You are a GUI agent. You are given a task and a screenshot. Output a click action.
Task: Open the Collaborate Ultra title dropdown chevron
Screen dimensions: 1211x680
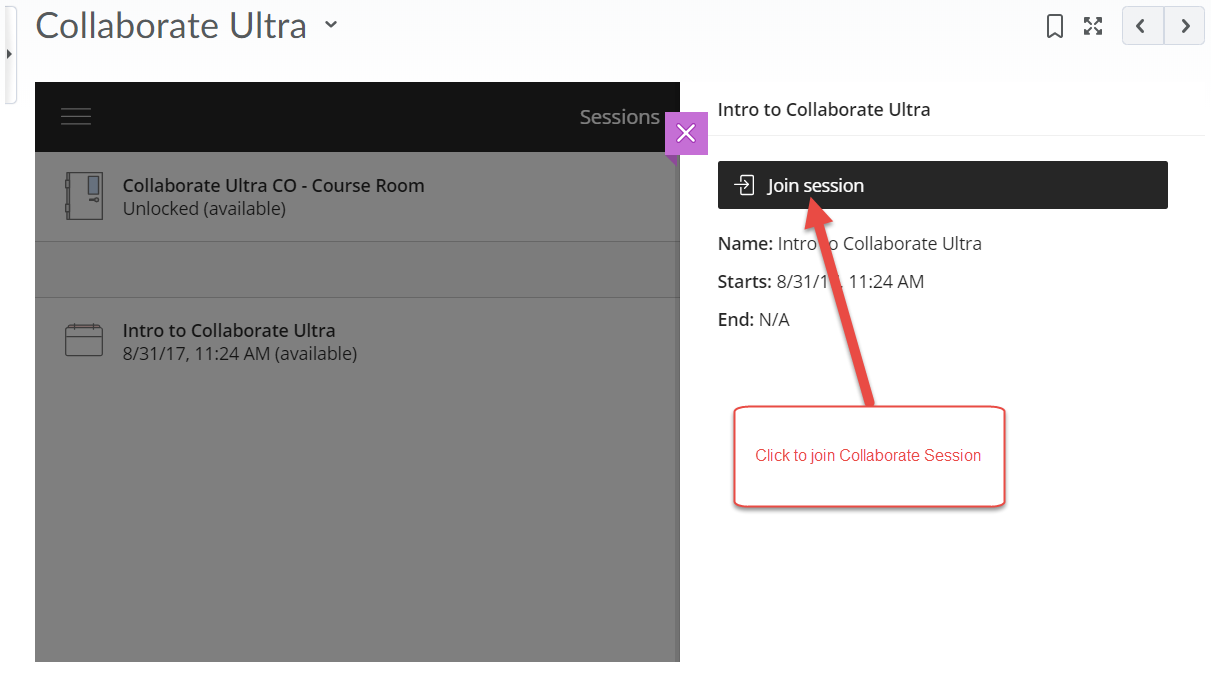tap(330, 26)
